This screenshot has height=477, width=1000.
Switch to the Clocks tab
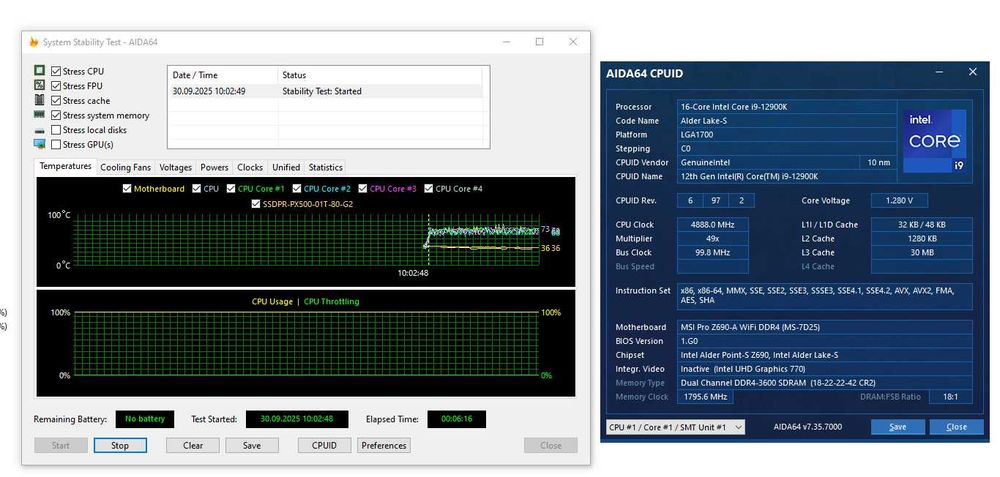(250, 167)
